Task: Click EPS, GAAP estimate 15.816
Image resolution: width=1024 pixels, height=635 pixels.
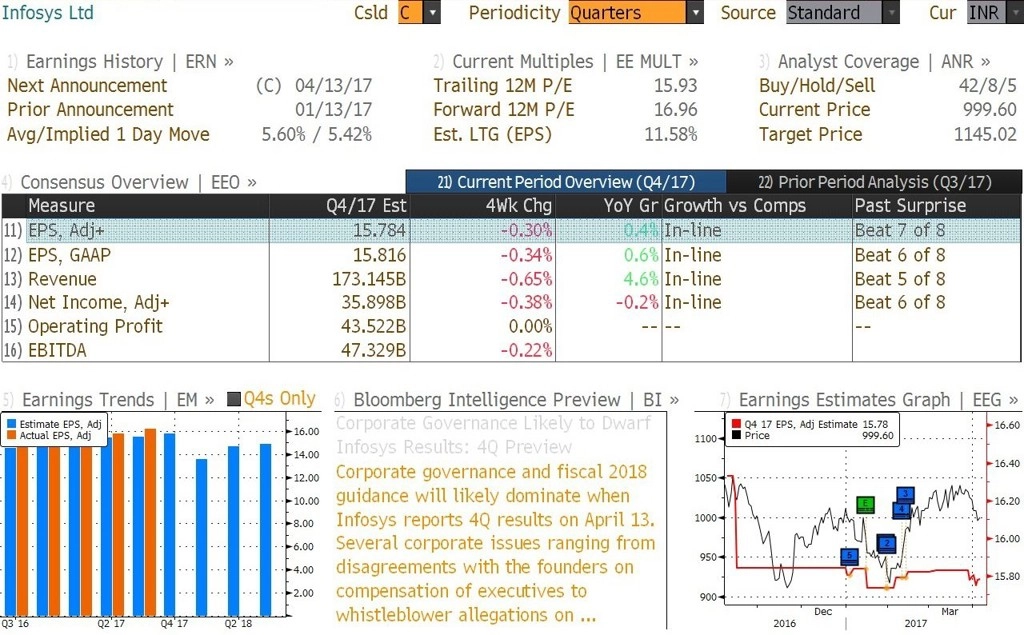Action: pyautogui.click(x=379, y=255)
